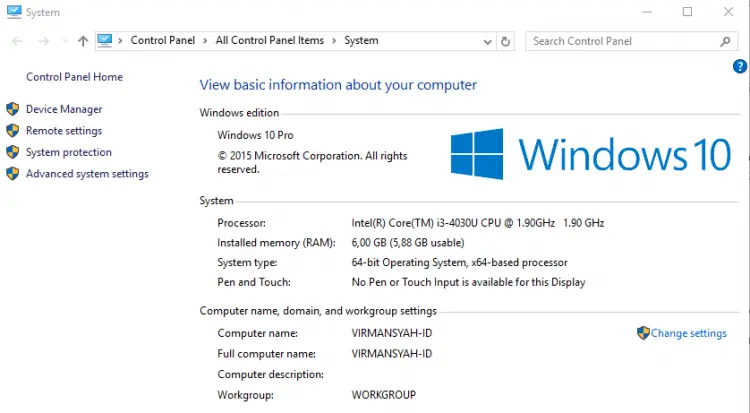Select All Control Panel Items breadcrumb
The height and width of the screenshot is (413, 750).
coord(270,41)
